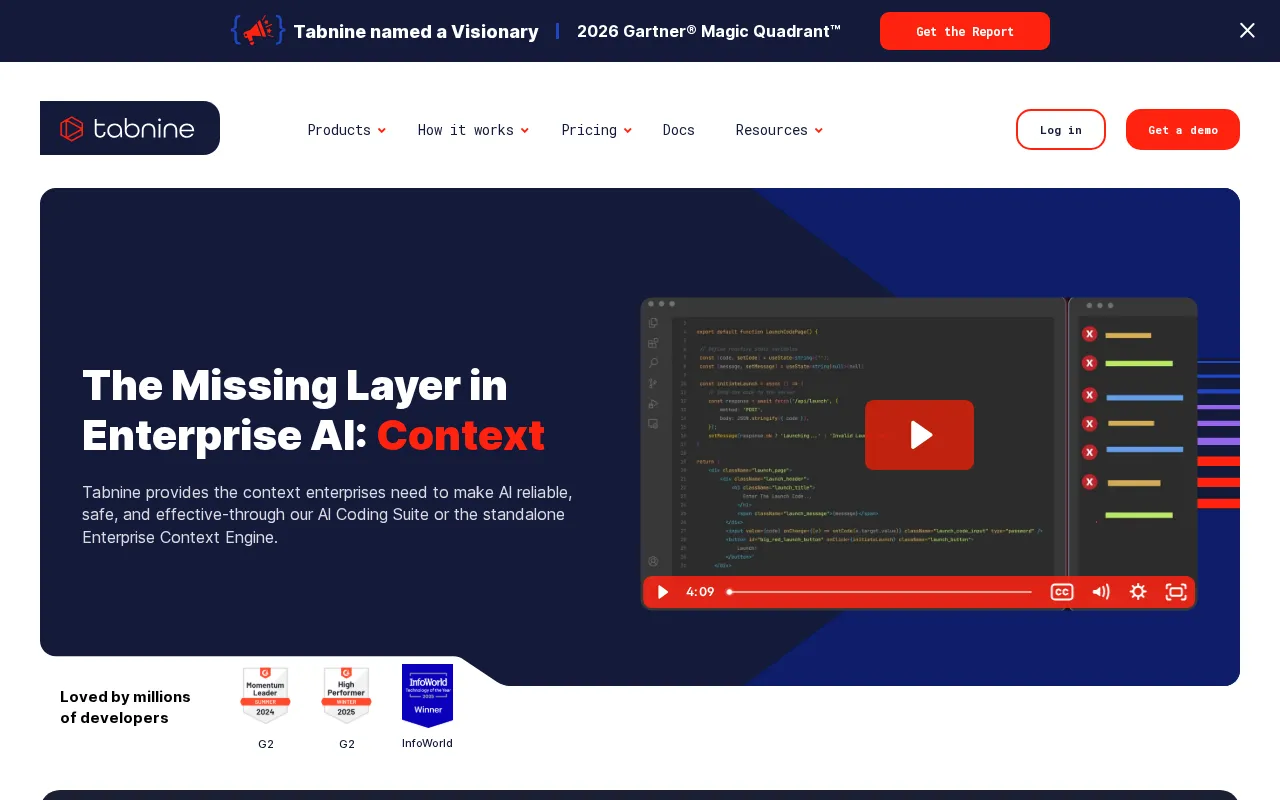The height and width of the screenshot is (800, 1280).
Task: Open the How it works menu
Action: click(x=465, y=130)
